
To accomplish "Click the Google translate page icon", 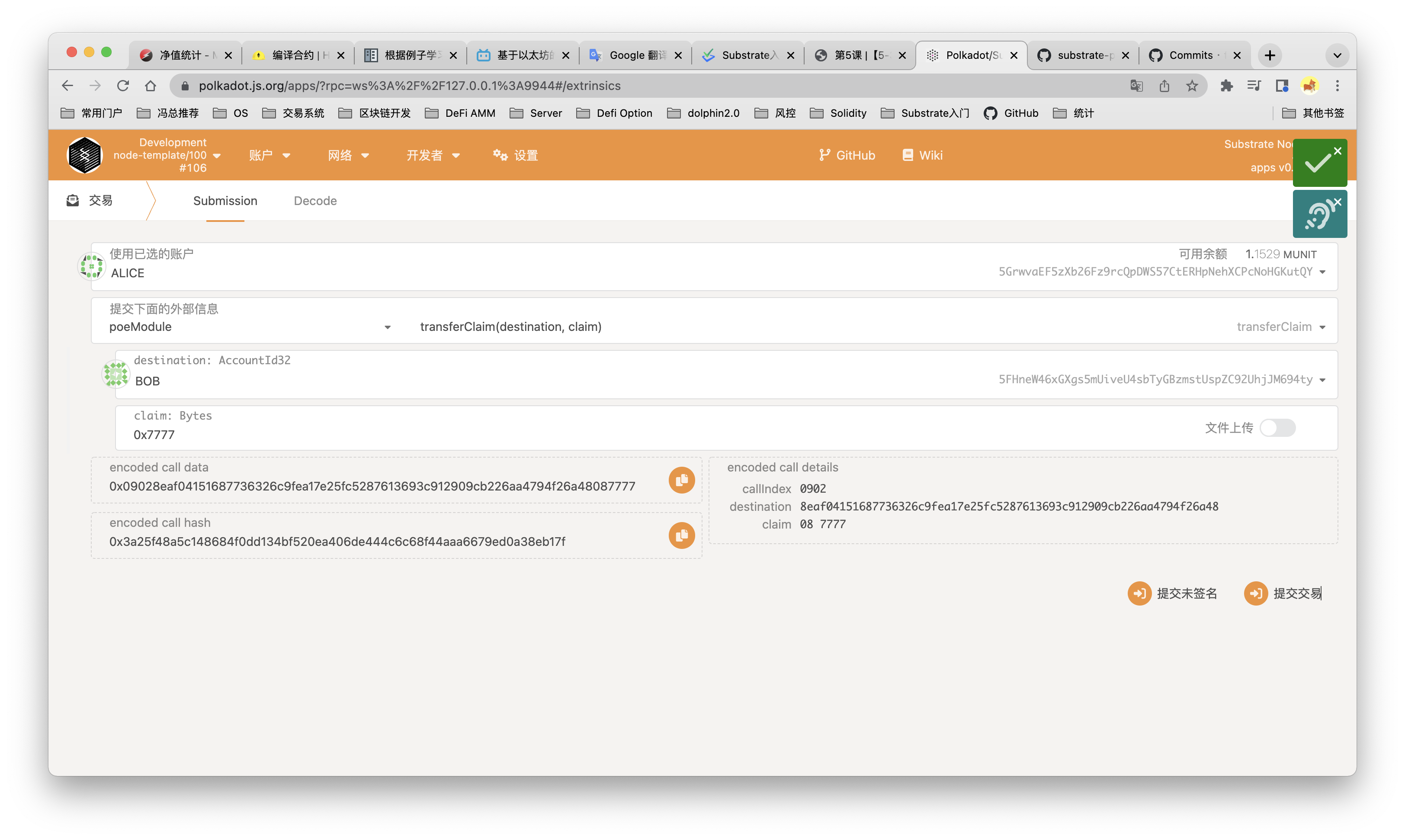I will coord(1136,86).
